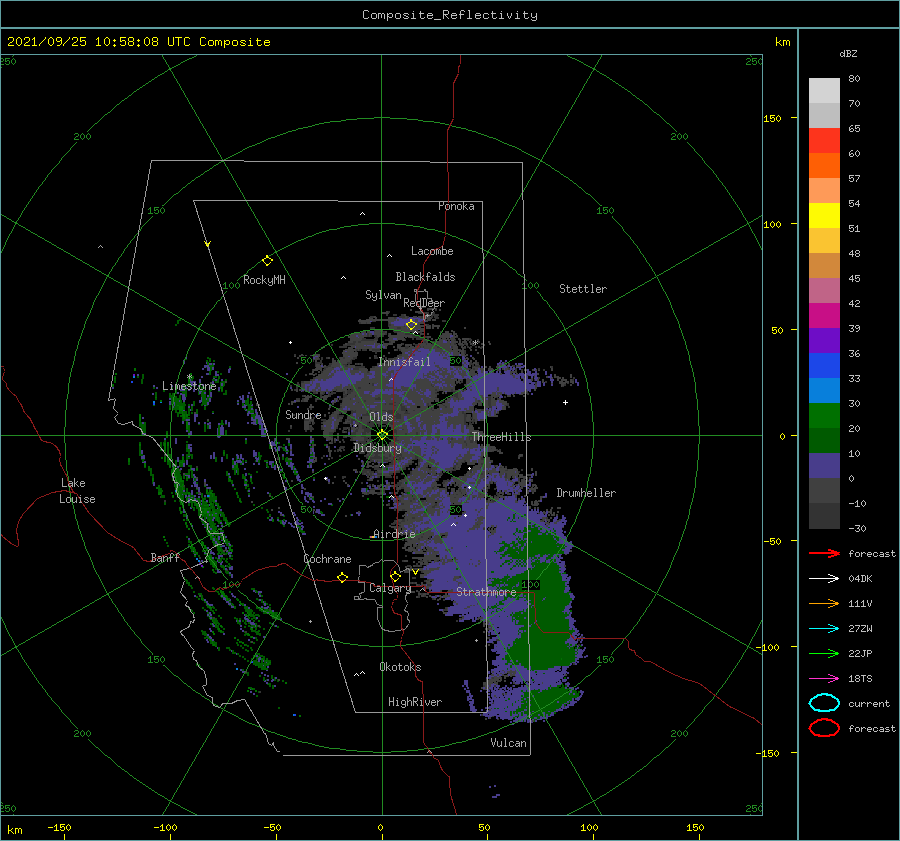The width and height of the screenshot is (900, 841).
Task: Click the 'HighRiver' map label
Action: [x=415, y=702]
